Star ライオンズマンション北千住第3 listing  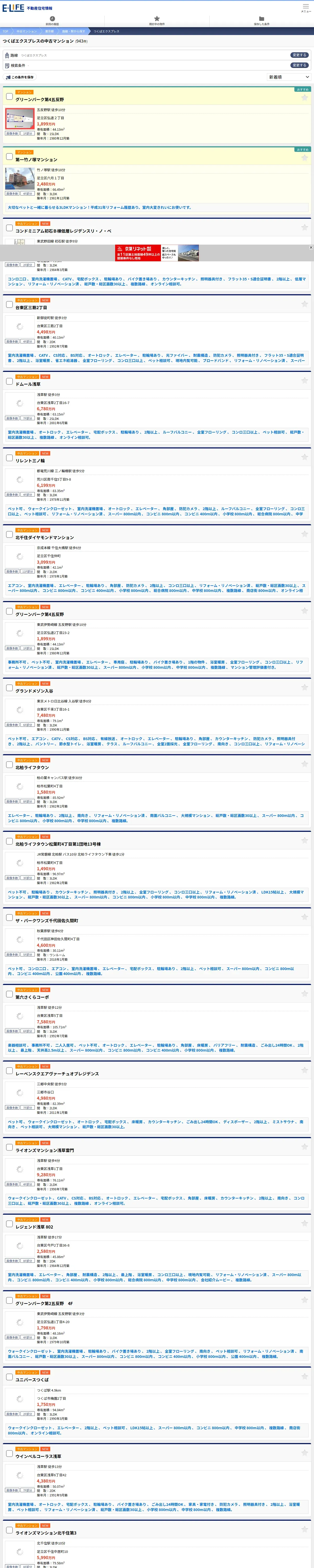coord(304,1530)
